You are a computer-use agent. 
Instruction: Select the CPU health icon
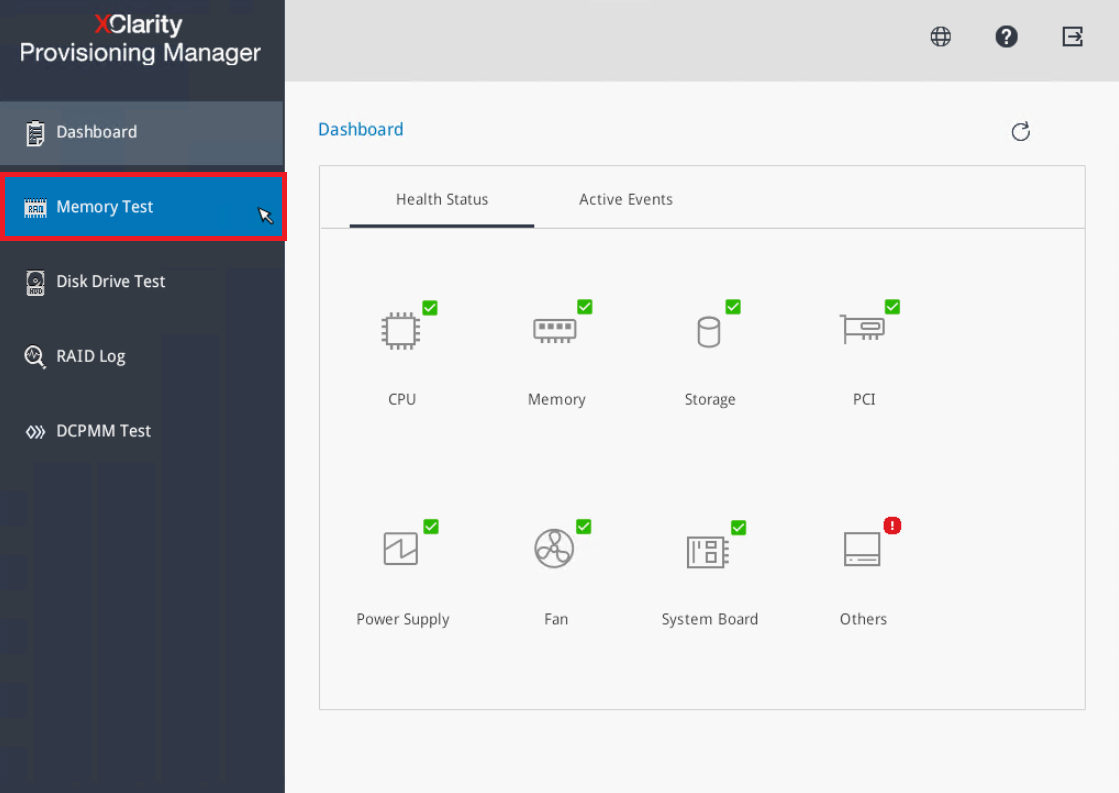click(x=401, y=331)
